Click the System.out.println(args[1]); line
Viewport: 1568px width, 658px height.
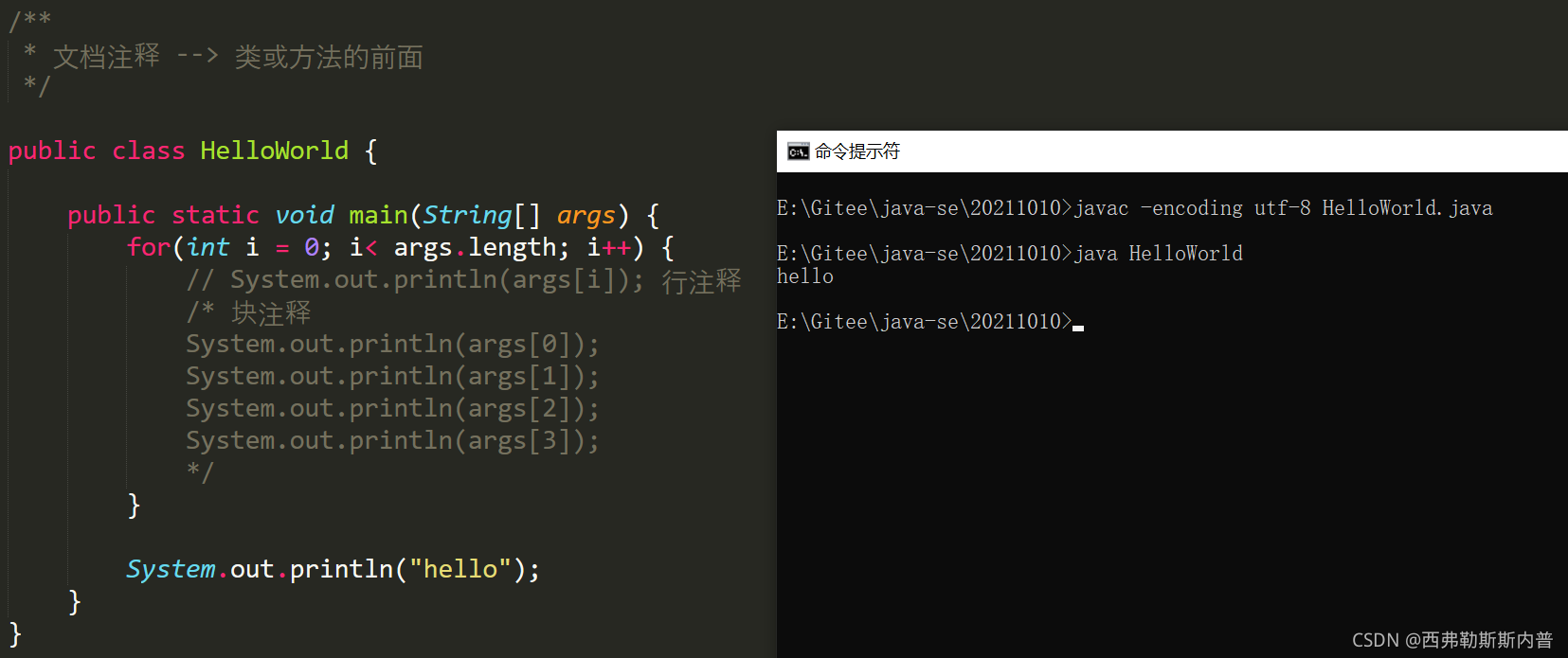[x=392, y=376]
